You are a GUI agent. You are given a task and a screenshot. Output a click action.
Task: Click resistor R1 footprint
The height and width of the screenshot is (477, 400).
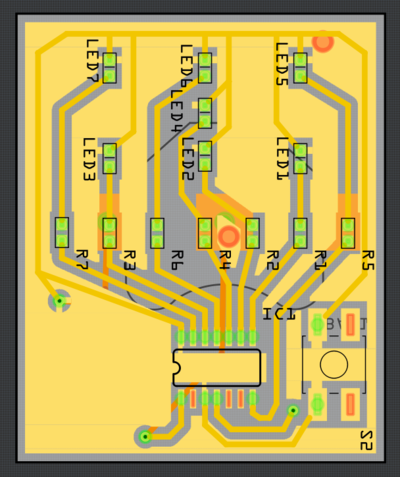pos(300,233)
